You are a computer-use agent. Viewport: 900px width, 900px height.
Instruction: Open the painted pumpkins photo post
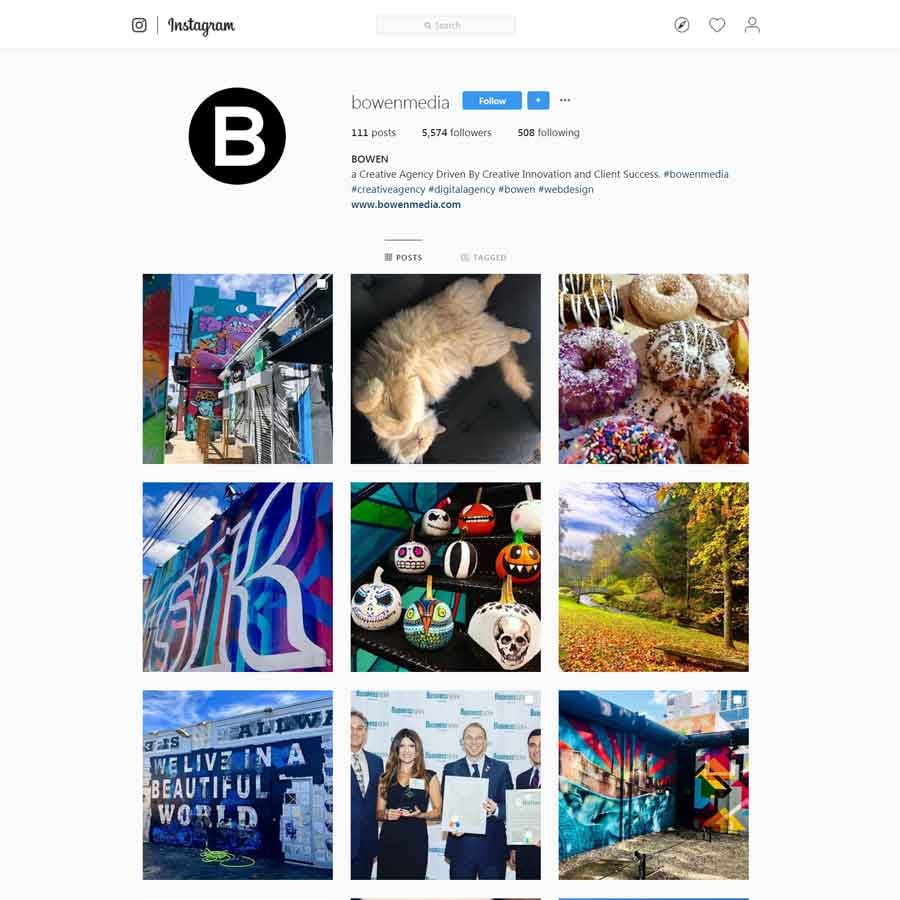pos(445,577)
